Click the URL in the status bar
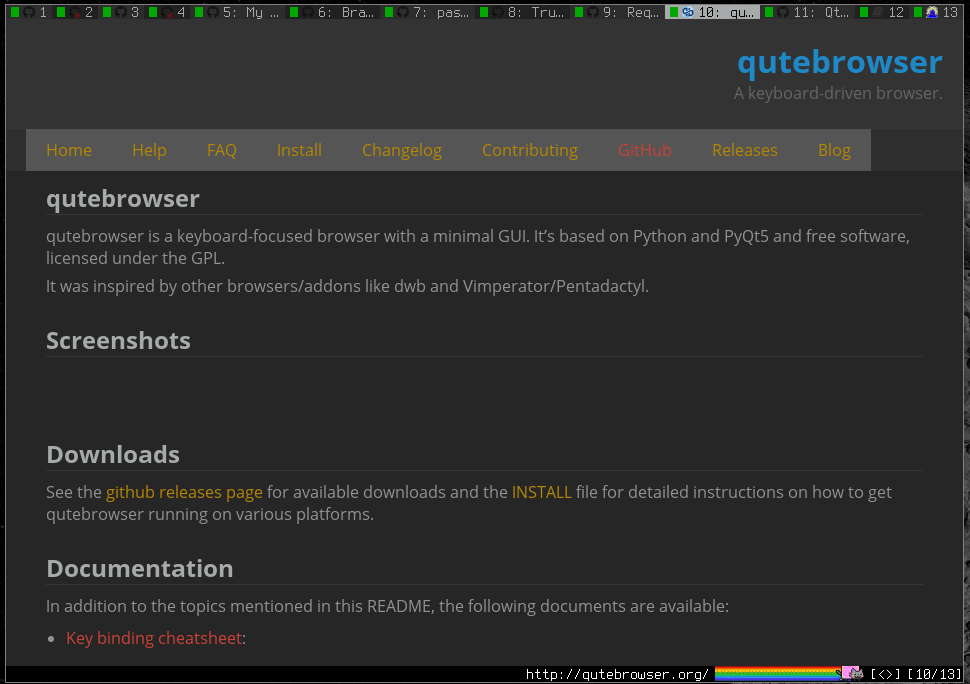 tap(617, 675)
